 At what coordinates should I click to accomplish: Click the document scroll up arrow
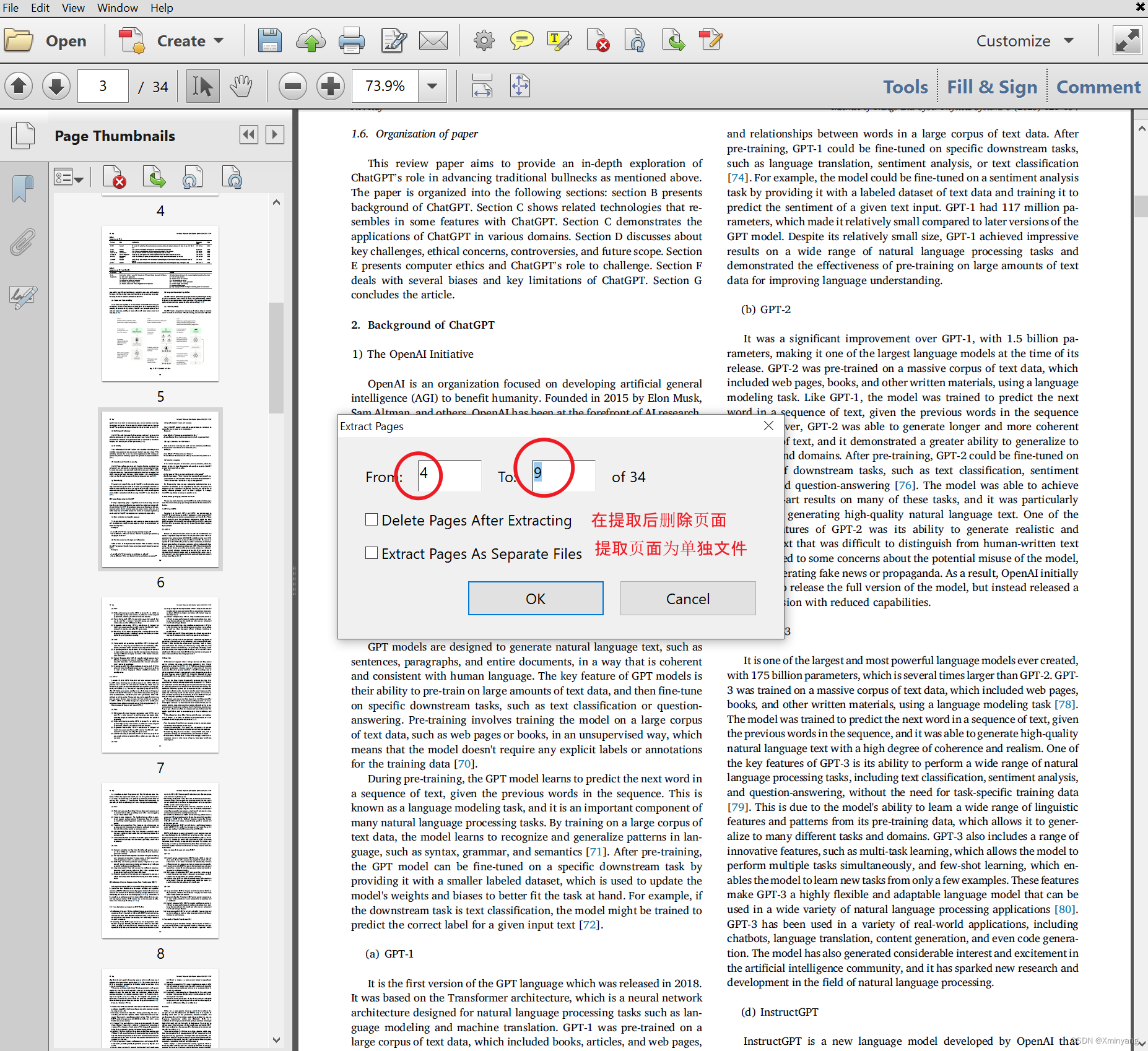[1141, 129]
